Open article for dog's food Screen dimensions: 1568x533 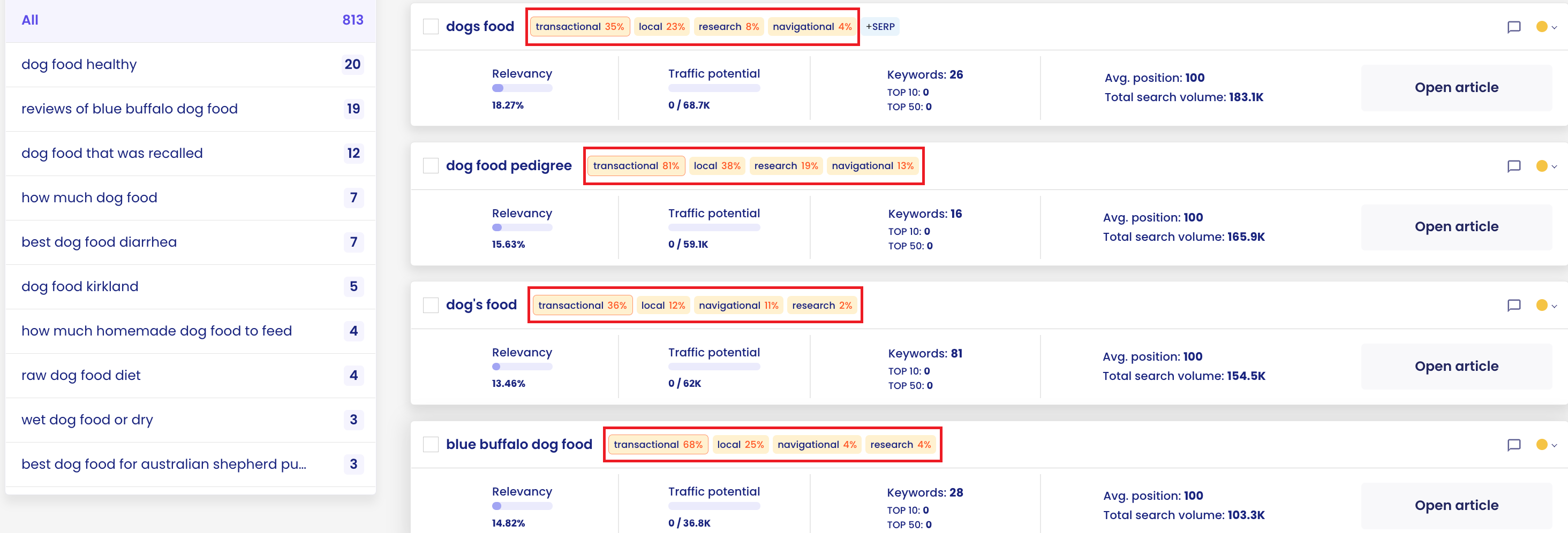coord(1456,366)
